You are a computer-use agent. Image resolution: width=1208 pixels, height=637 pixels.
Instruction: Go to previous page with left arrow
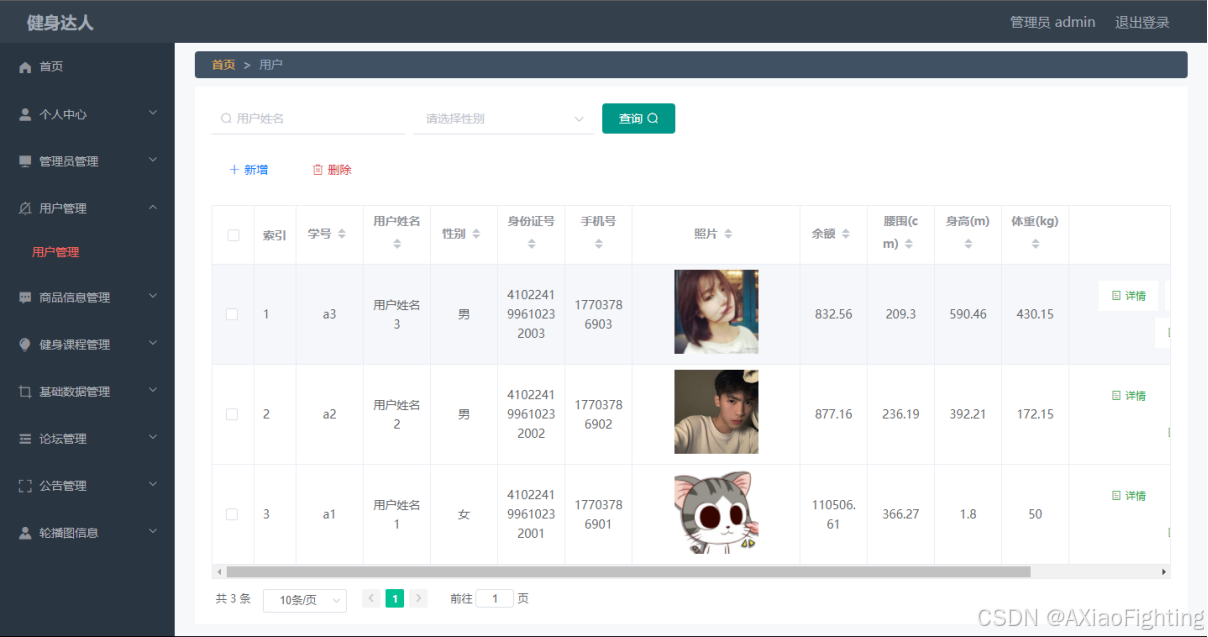pos(371,598)
